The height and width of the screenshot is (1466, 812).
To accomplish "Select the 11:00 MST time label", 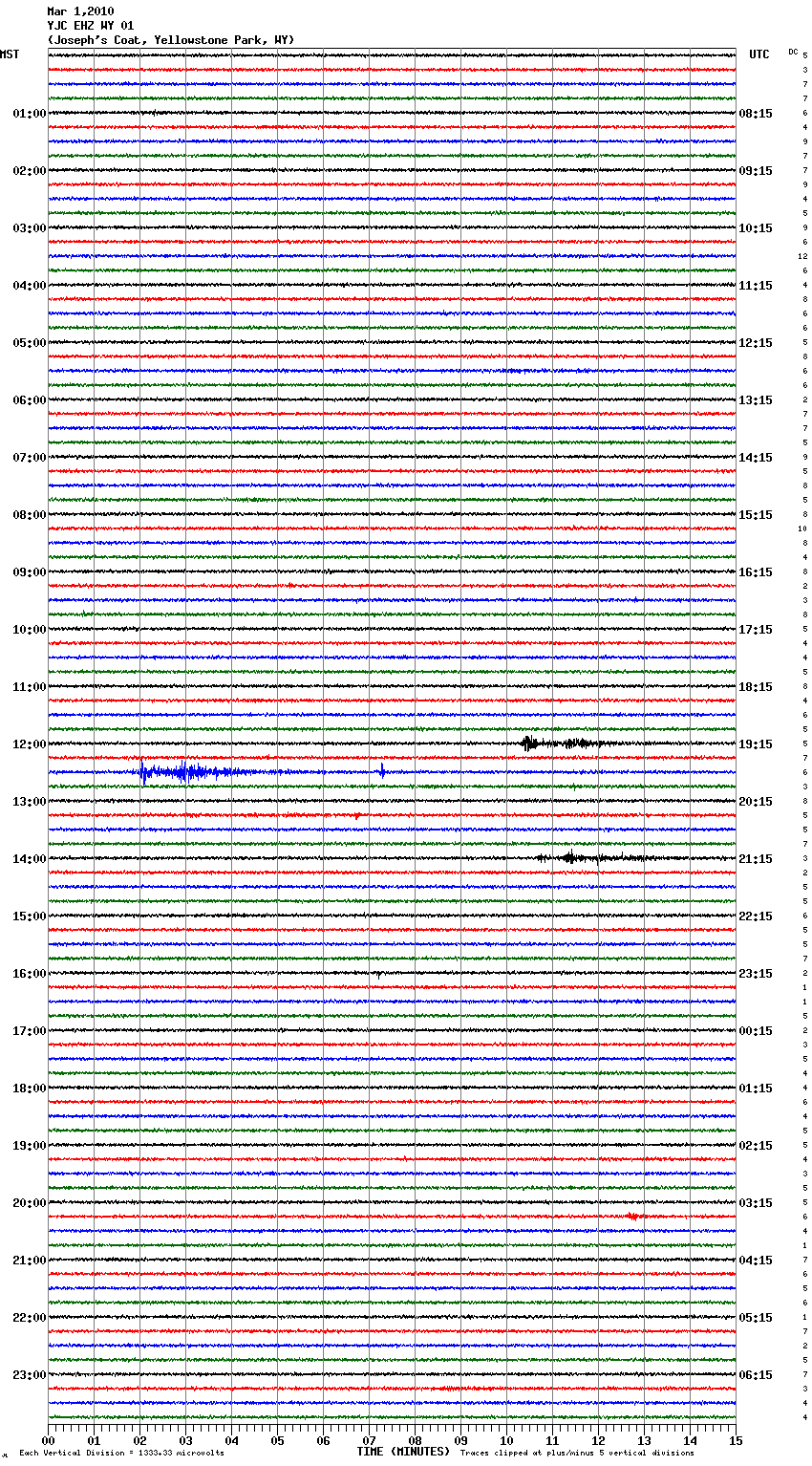I will point(30,687).
